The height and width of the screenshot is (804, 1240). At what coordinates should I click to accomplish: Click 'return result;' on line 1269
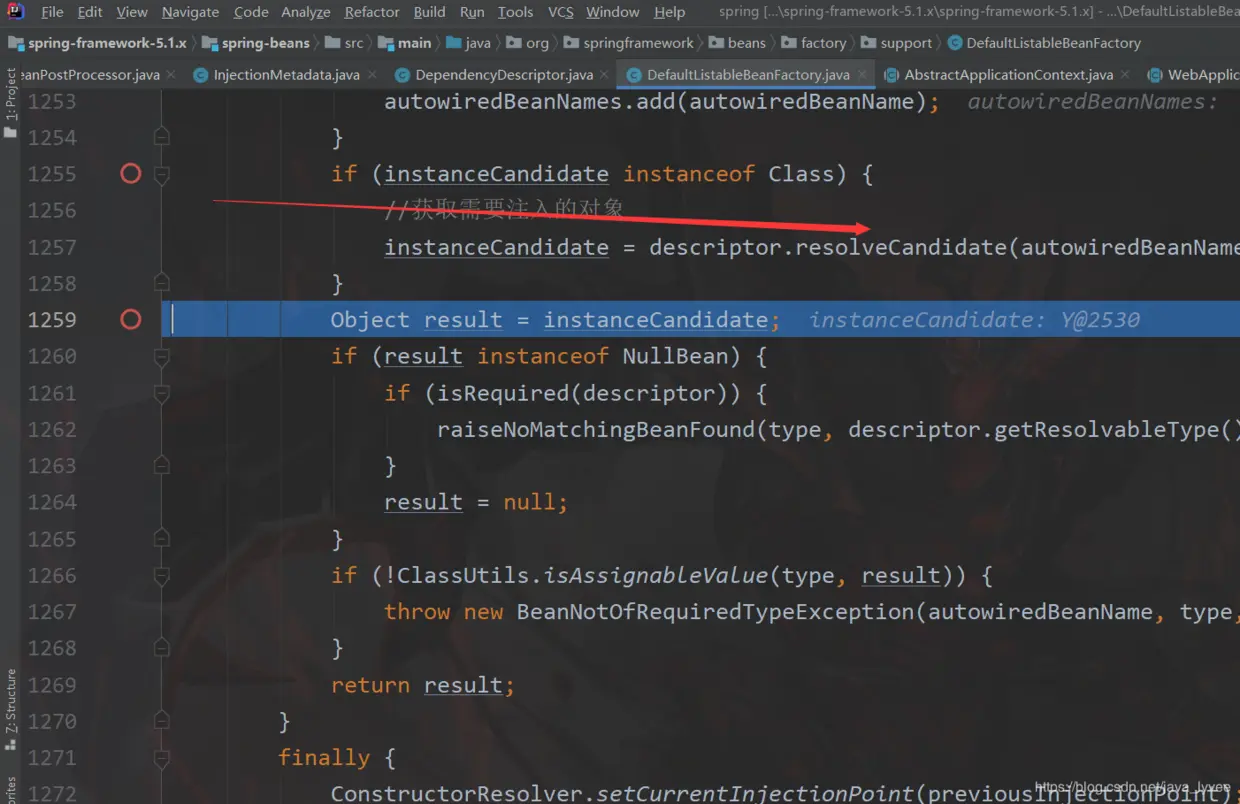(423, 685)
